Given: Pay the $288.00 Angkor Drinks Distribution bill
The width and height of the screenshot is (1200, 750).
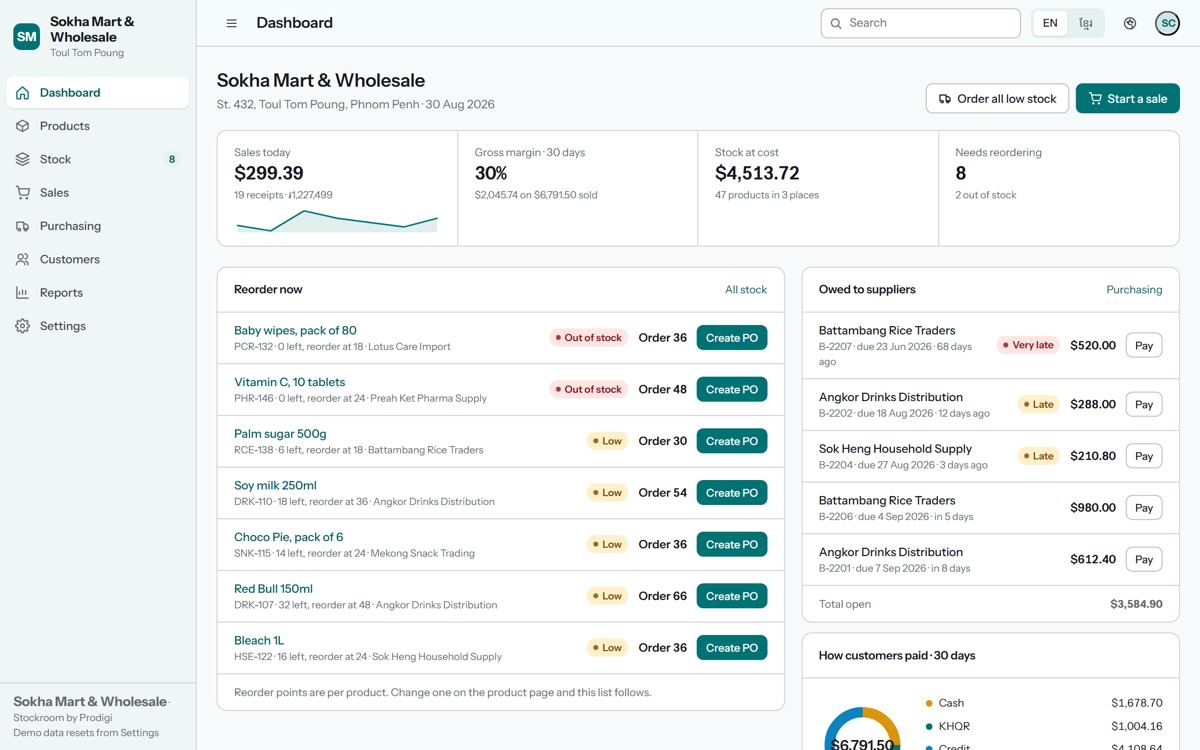Looking at the screenshot, I should 1144,404.
